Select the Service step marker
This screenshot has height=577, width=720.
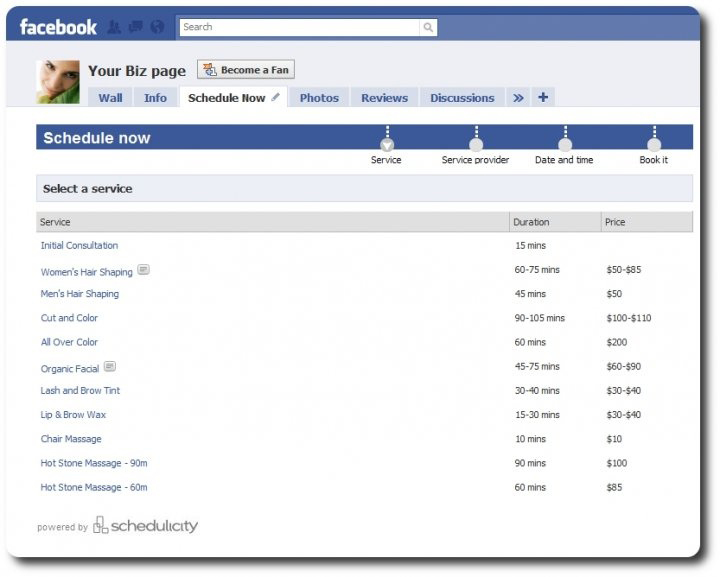(x=387, y=146)
